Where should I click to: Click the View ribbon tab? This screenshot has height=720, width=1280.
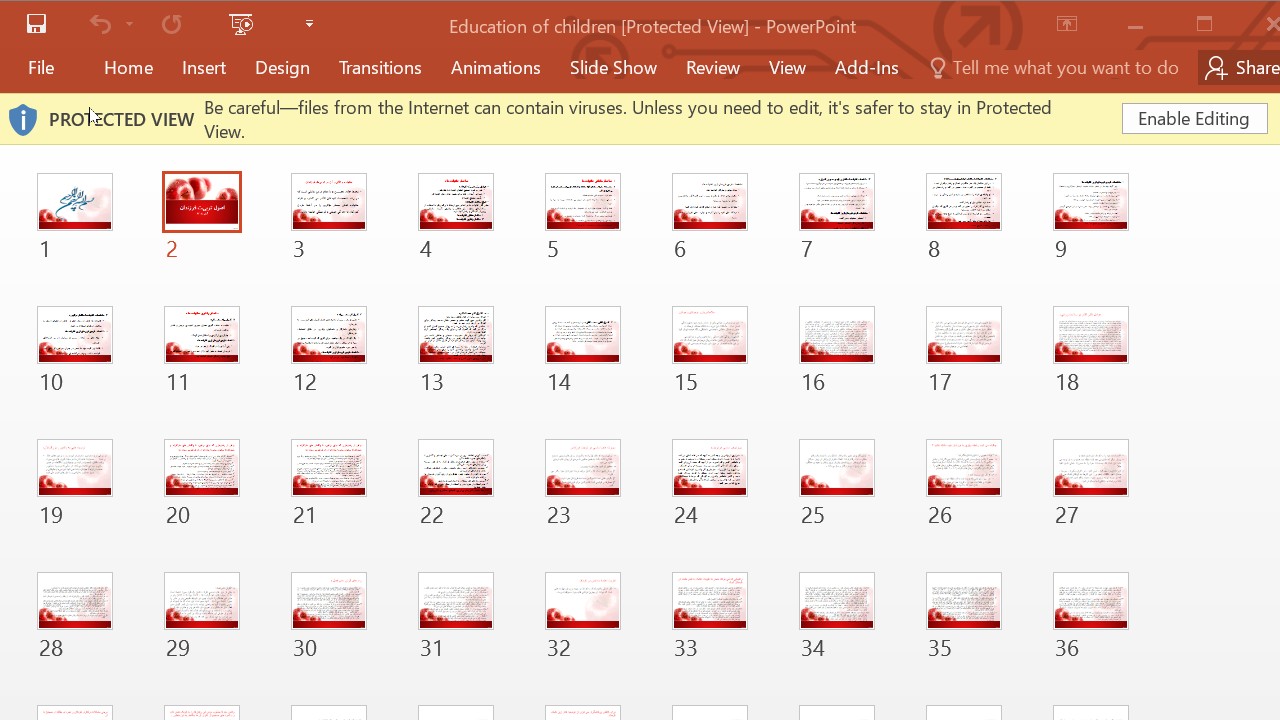787,68
